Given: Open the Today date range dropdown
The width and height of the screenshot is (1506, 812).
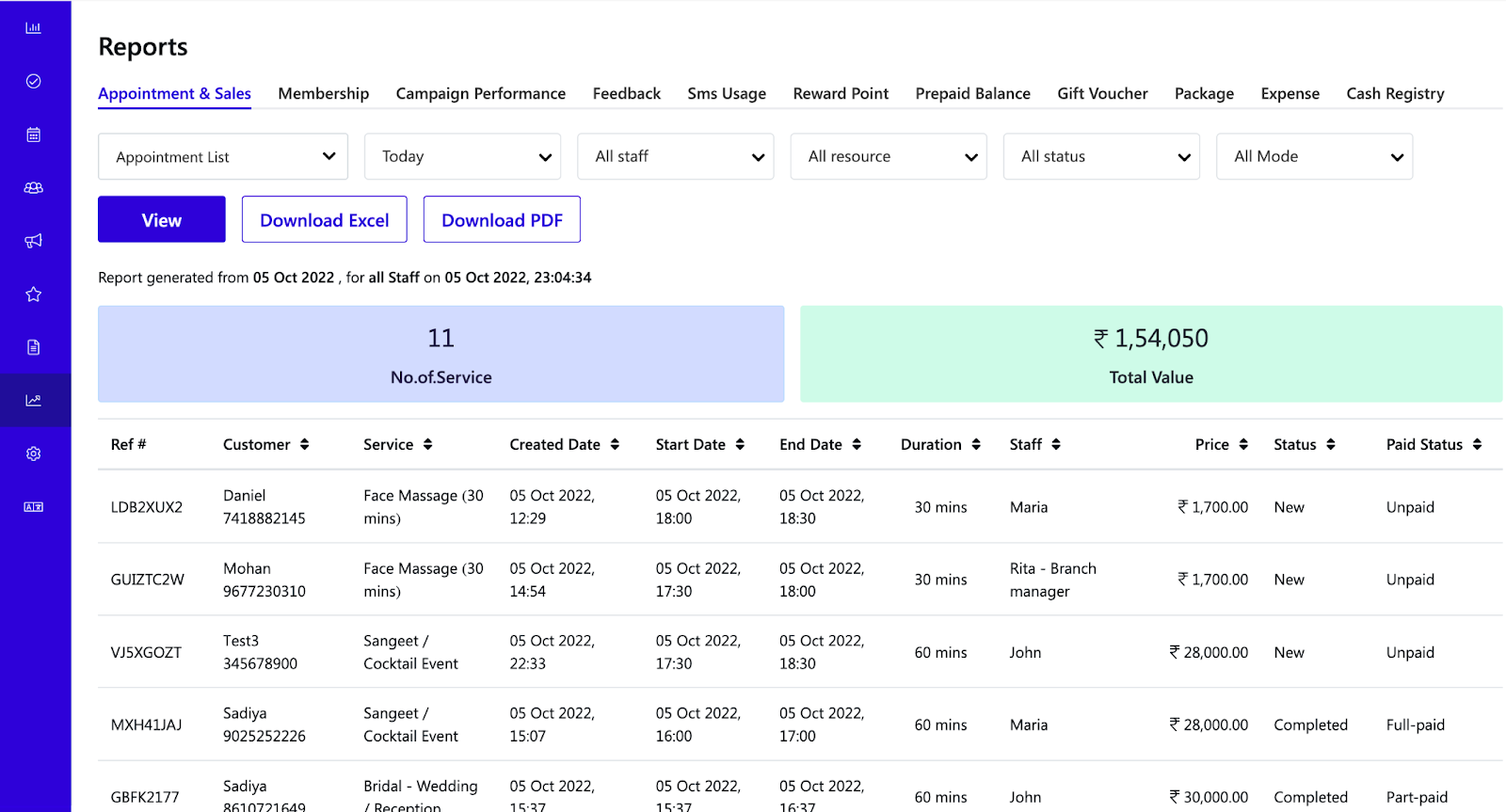Looking at the screenshot, I should 462,156.
